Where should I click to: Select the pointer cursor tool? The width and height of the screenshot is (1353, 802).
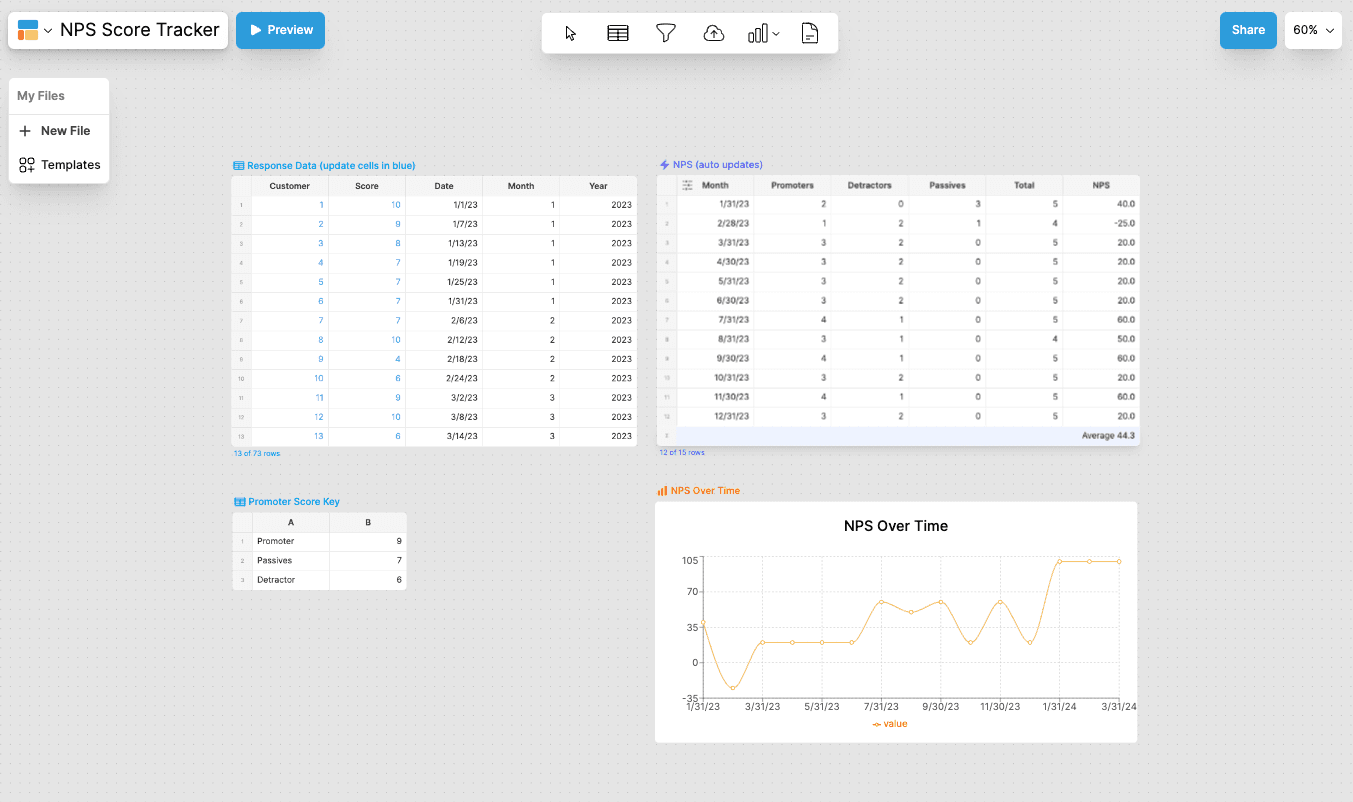point(571,33)
